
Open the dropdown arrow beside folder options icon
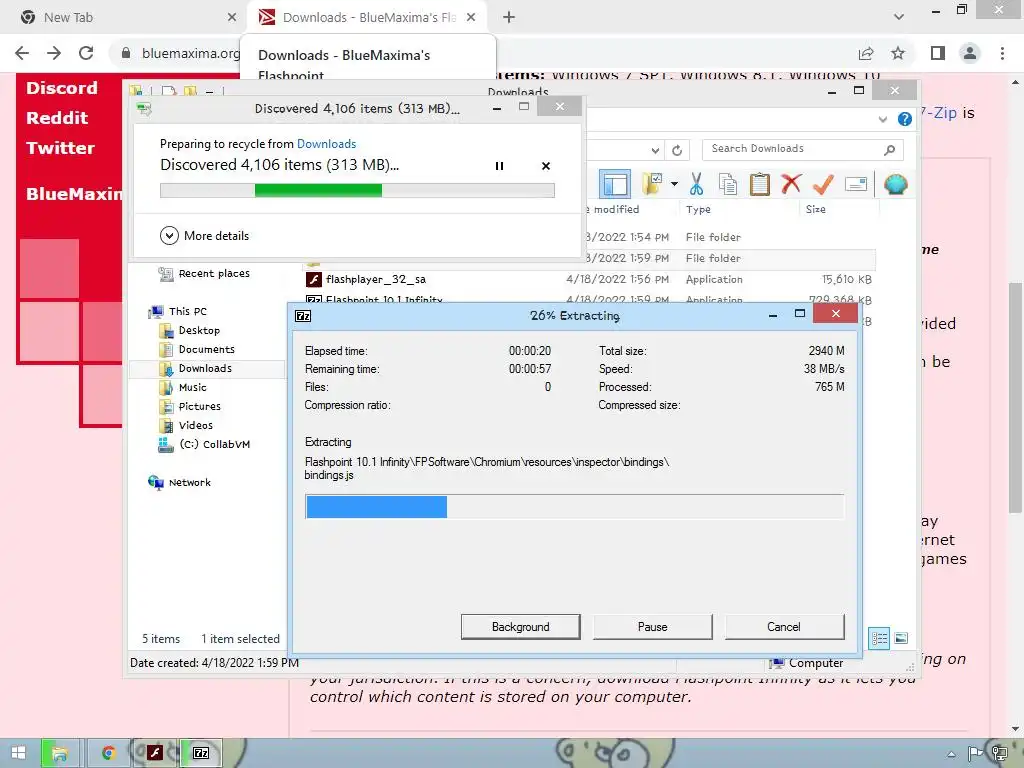click(674, 185)
